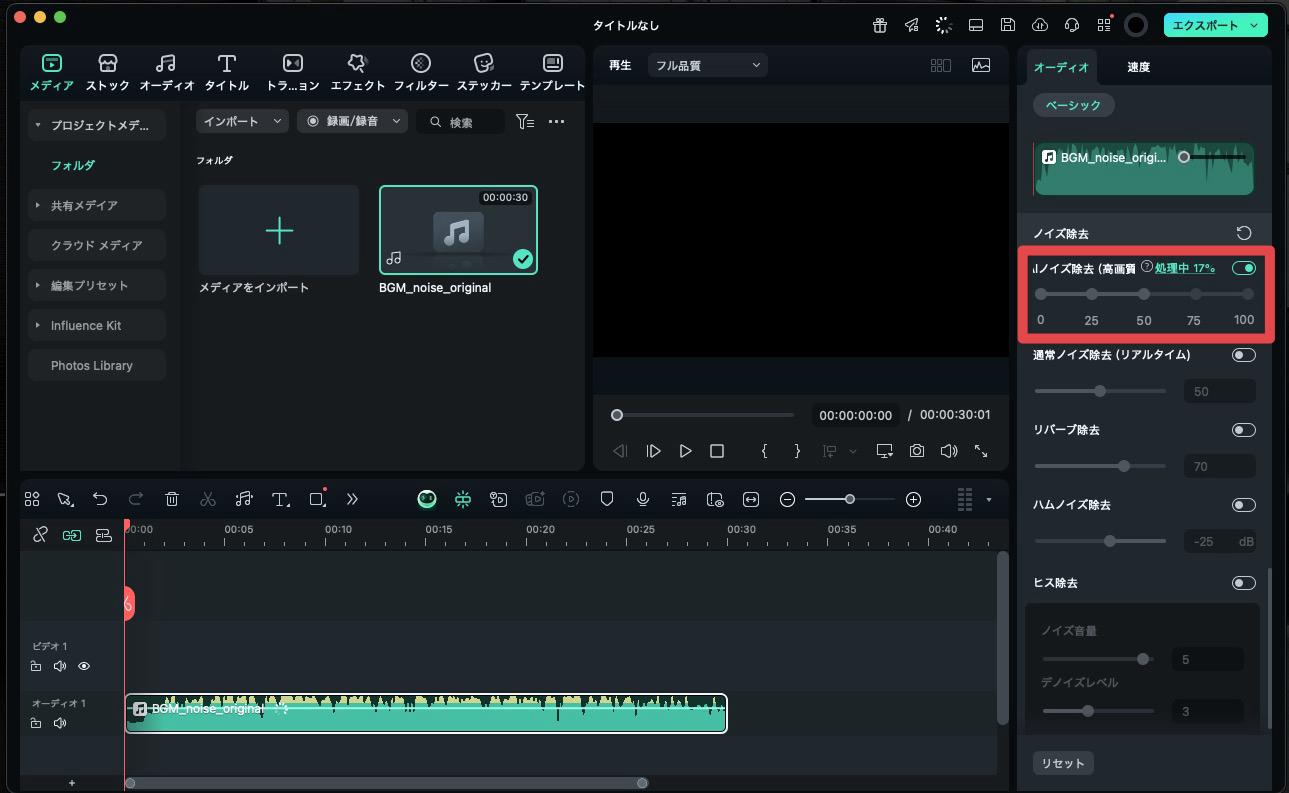Open the Effects panel icon
1289x793 pixels.
pos(357,73)
